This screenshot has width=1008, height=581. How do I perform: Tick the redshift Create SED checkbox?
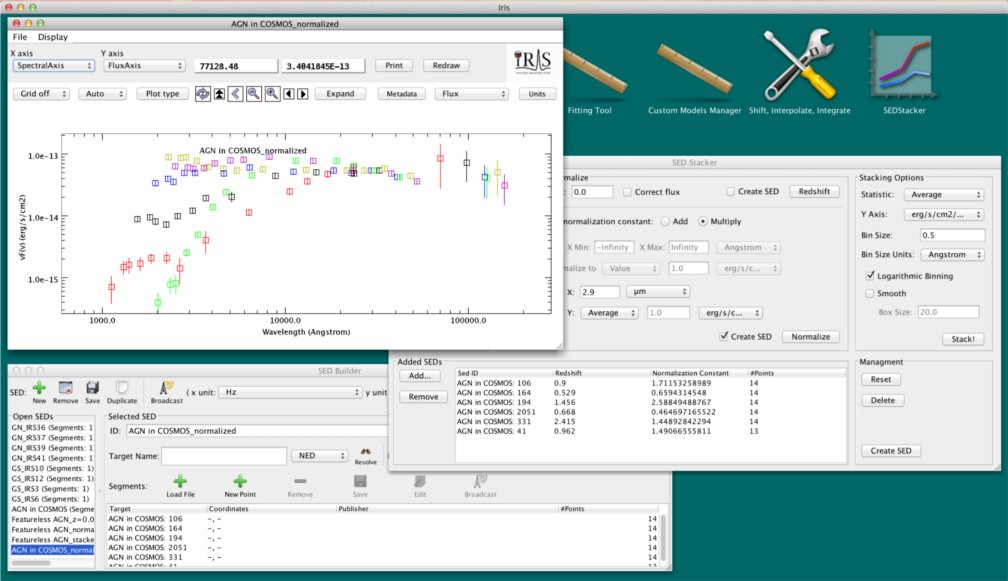[730, 192]
